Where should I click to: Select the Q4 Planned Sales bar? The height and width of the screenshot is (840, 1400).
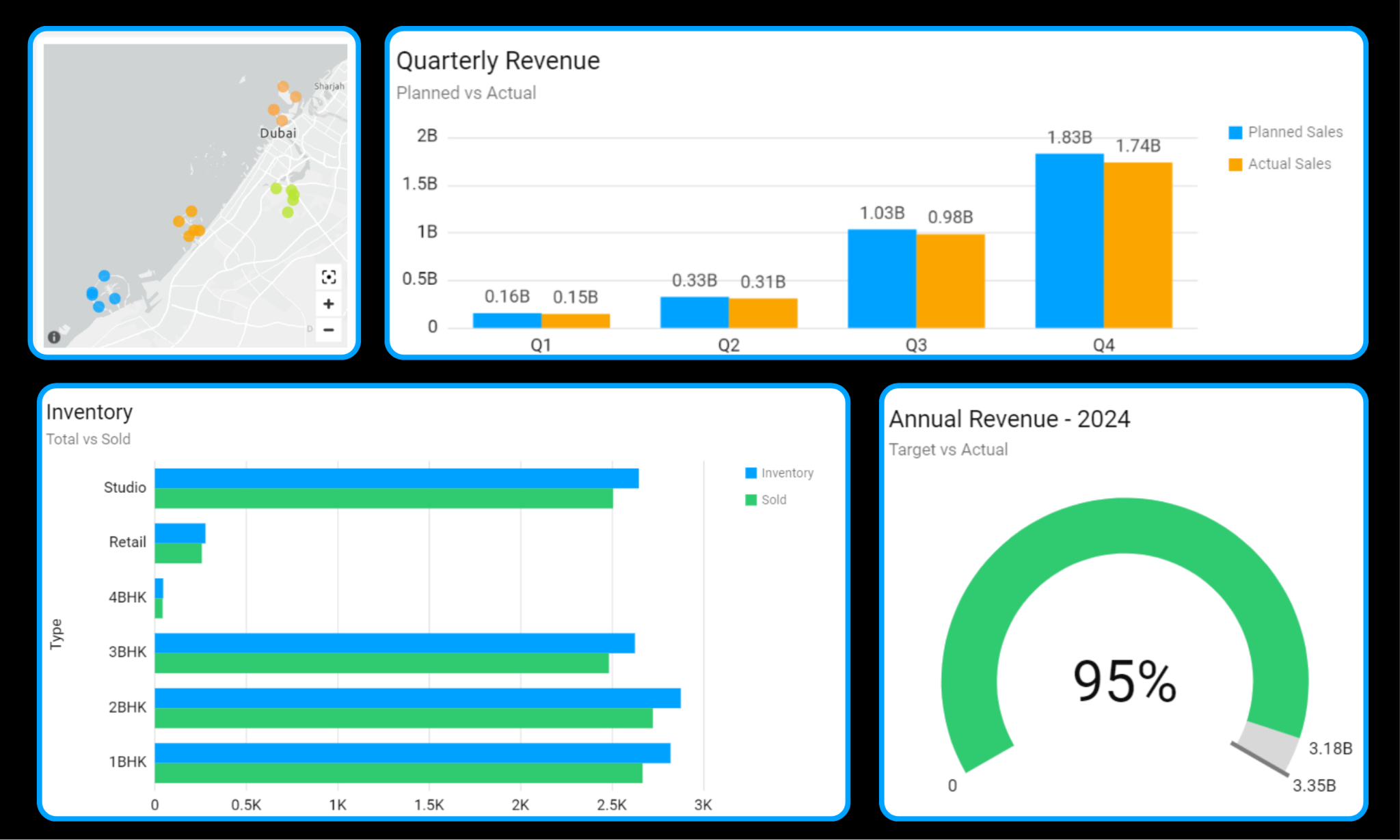1069,241
